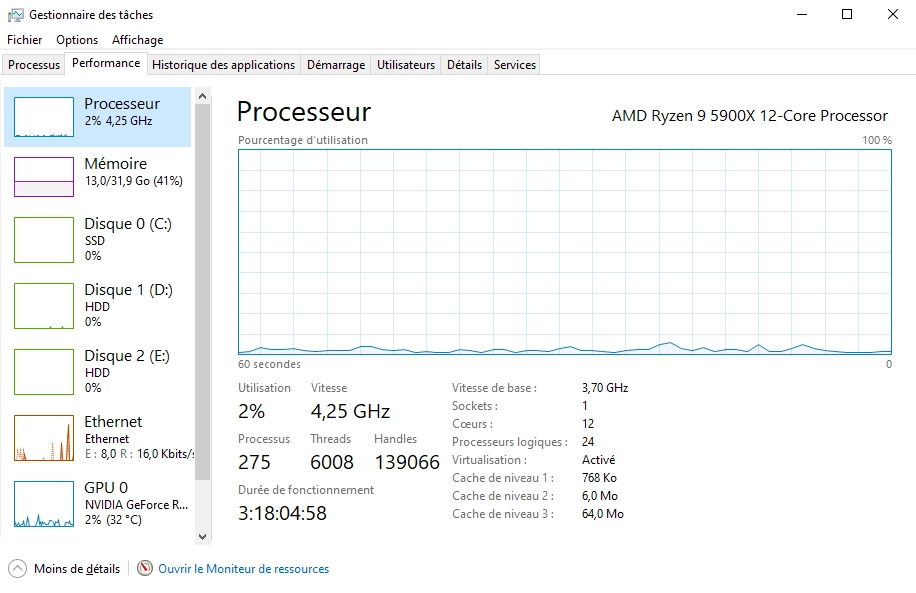Screen dimensions: 916x593
Task: Open Ouvrir le Moniteur de ressources link
Action: click(244, 568)
